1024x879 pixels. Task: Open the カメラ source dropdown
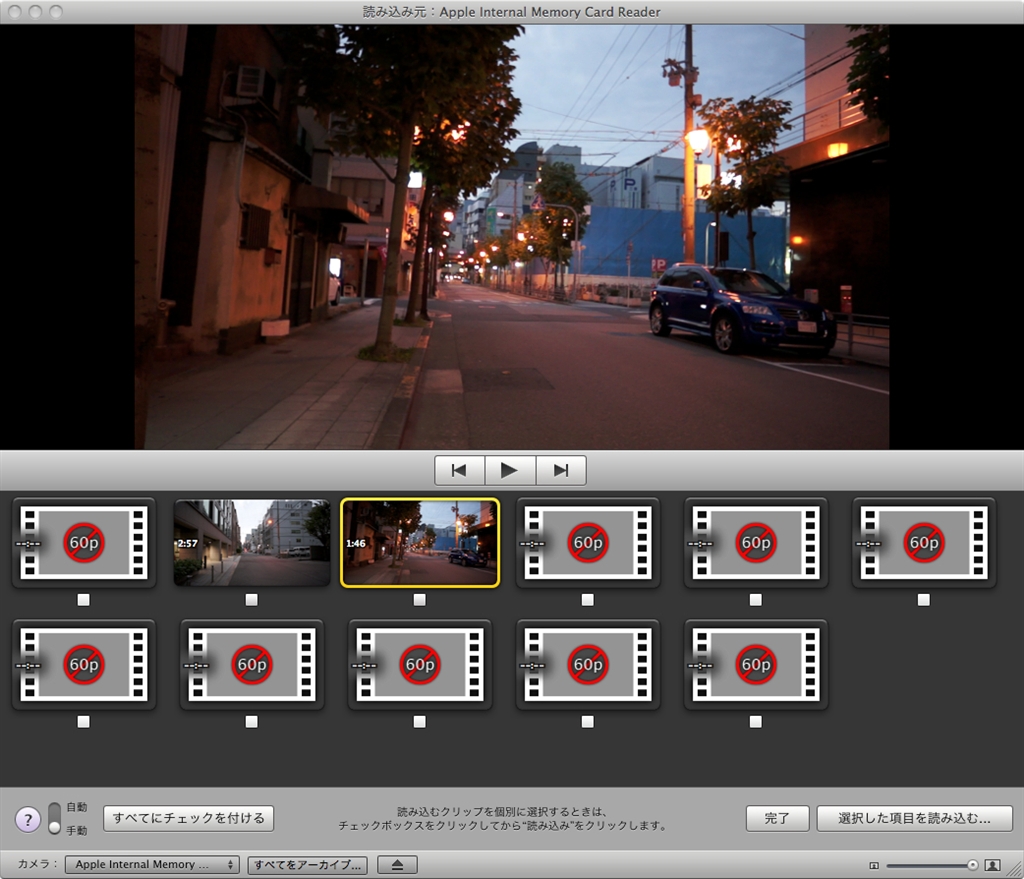(152, 865)
